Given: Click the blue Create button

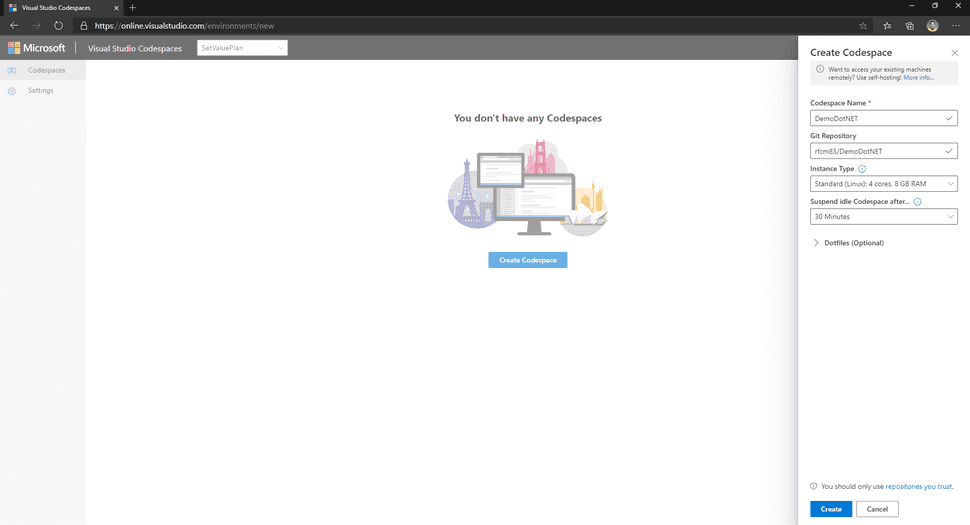Looking at the screenshot, I should (x=831, y=509).
